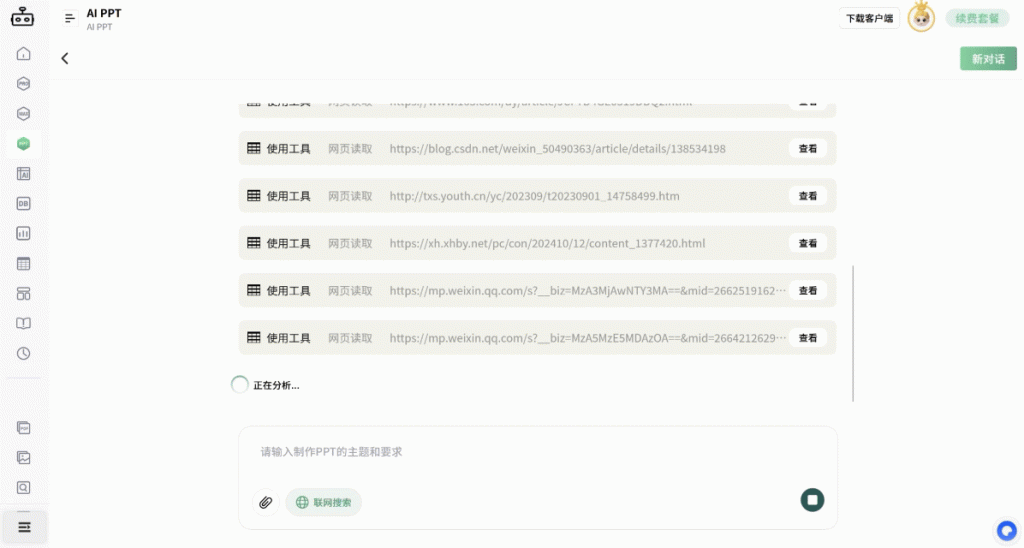Open the user avatar profile
This screenshot has width=1024, height=548.
point(921,18)
